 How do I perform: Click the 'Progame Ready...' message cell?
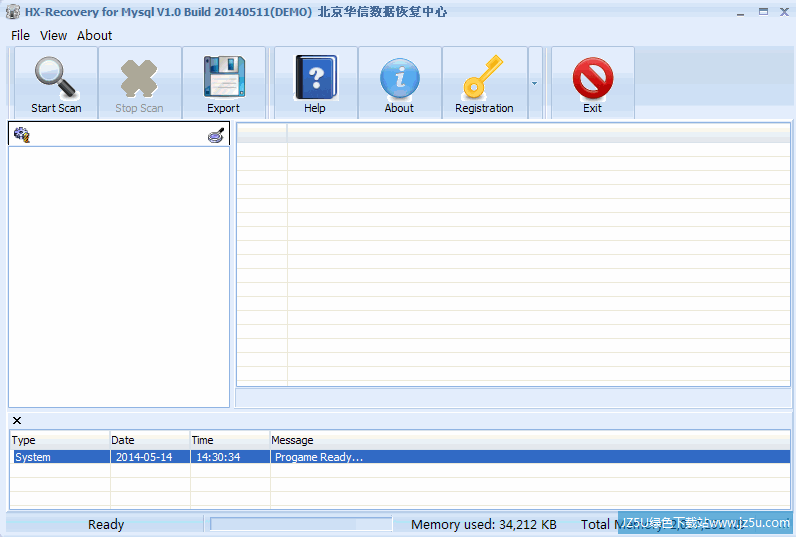[530, 457]
